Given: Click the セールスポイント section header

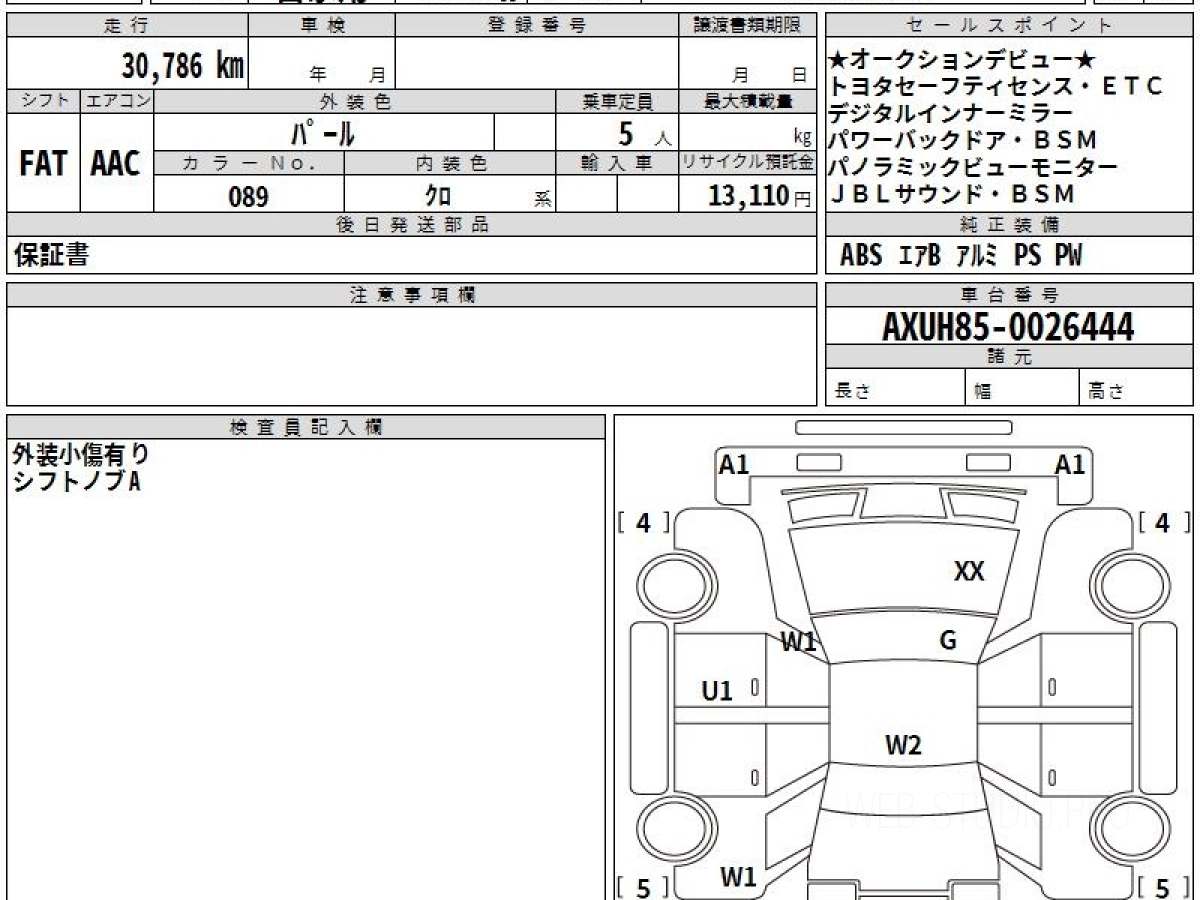Looking at the screenshot, I should pos(1009,26).
